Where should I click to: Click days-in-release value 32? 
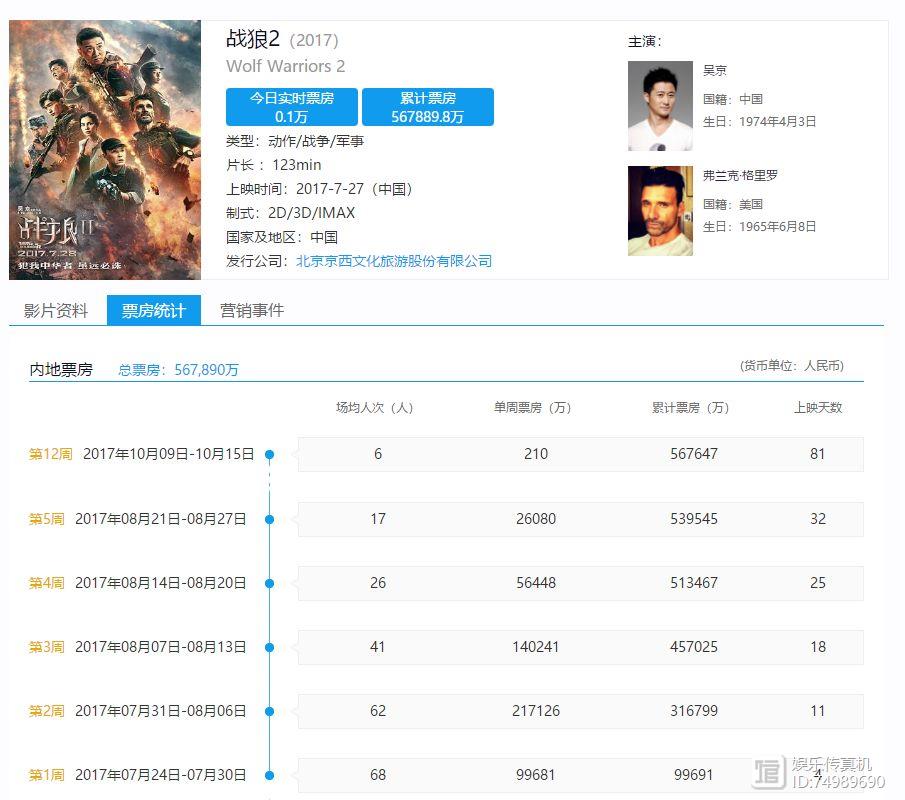(818, 519)
